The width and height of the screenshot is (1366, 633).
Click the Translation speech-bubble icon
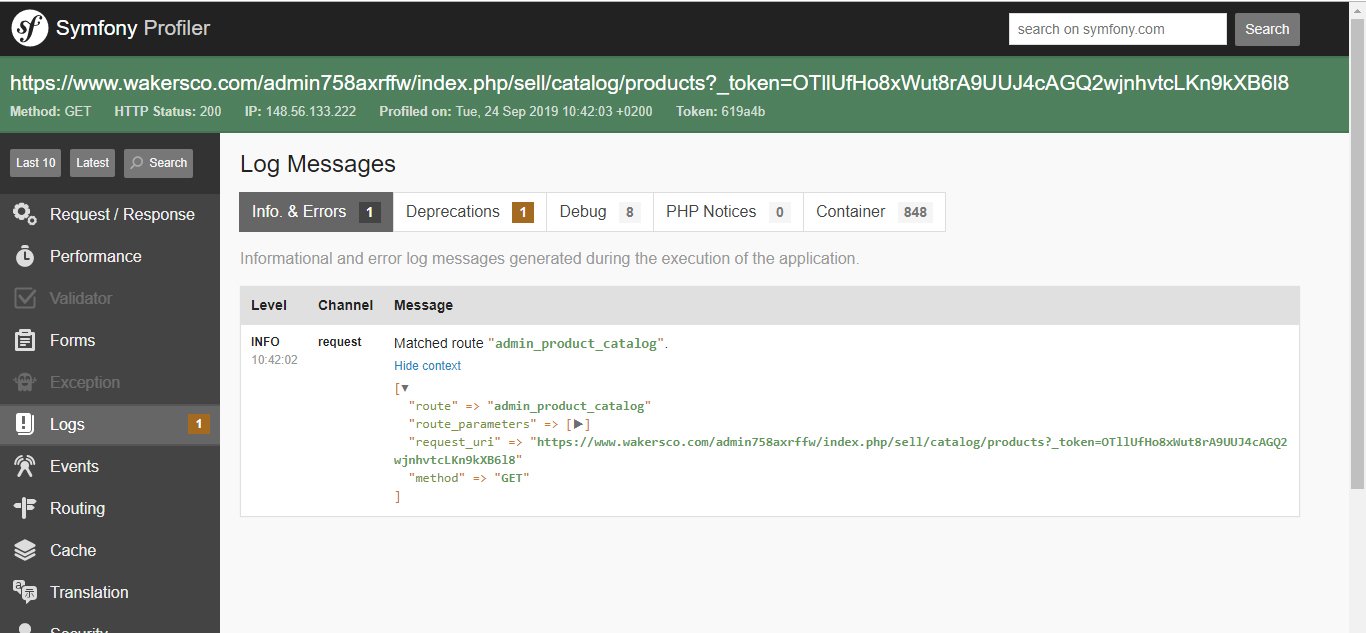tap(25, 592)
